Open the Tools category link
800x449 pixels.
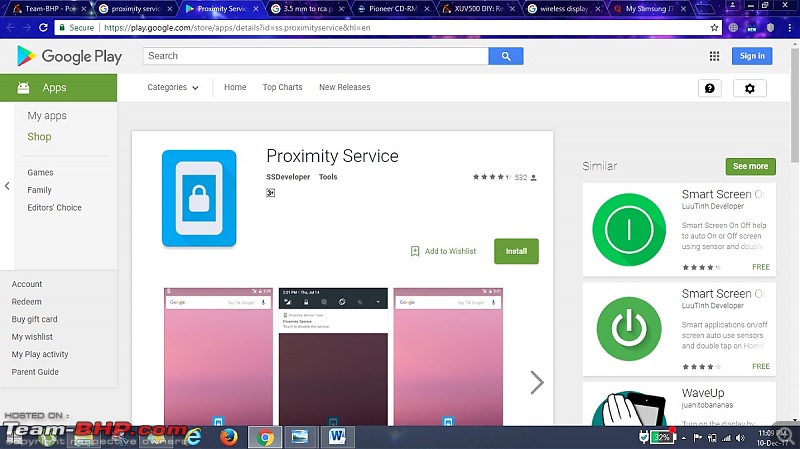328,177
